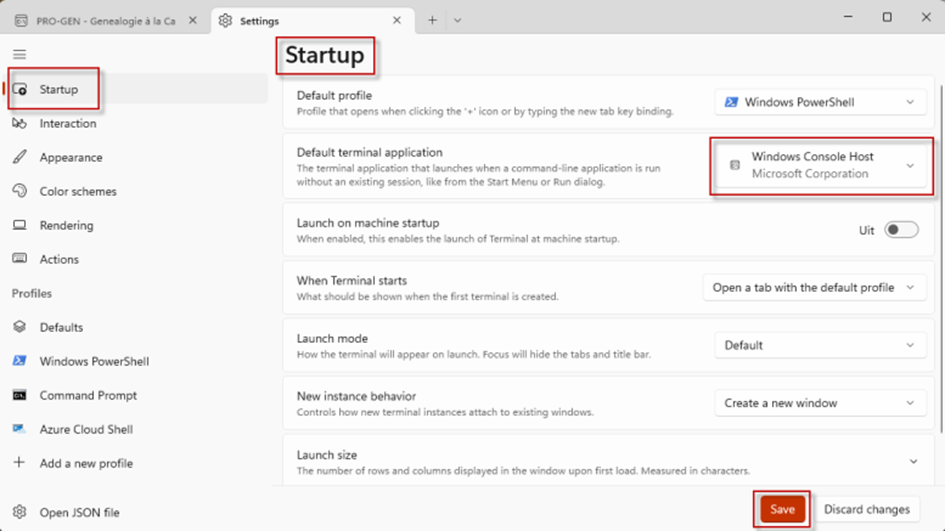
Task: Enable Launch on machine startup toggle
Action: click(x=901, y=230)
